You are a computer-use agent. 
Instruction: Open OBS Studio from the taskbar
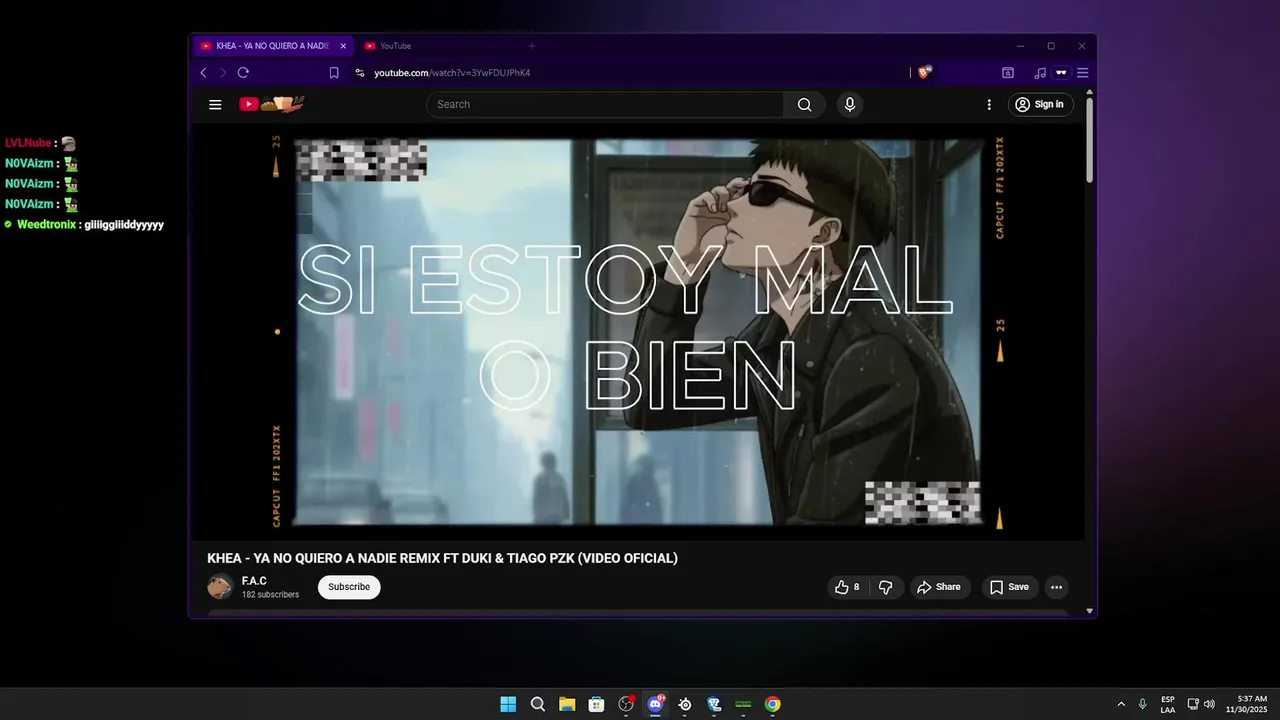coord(626,704)
